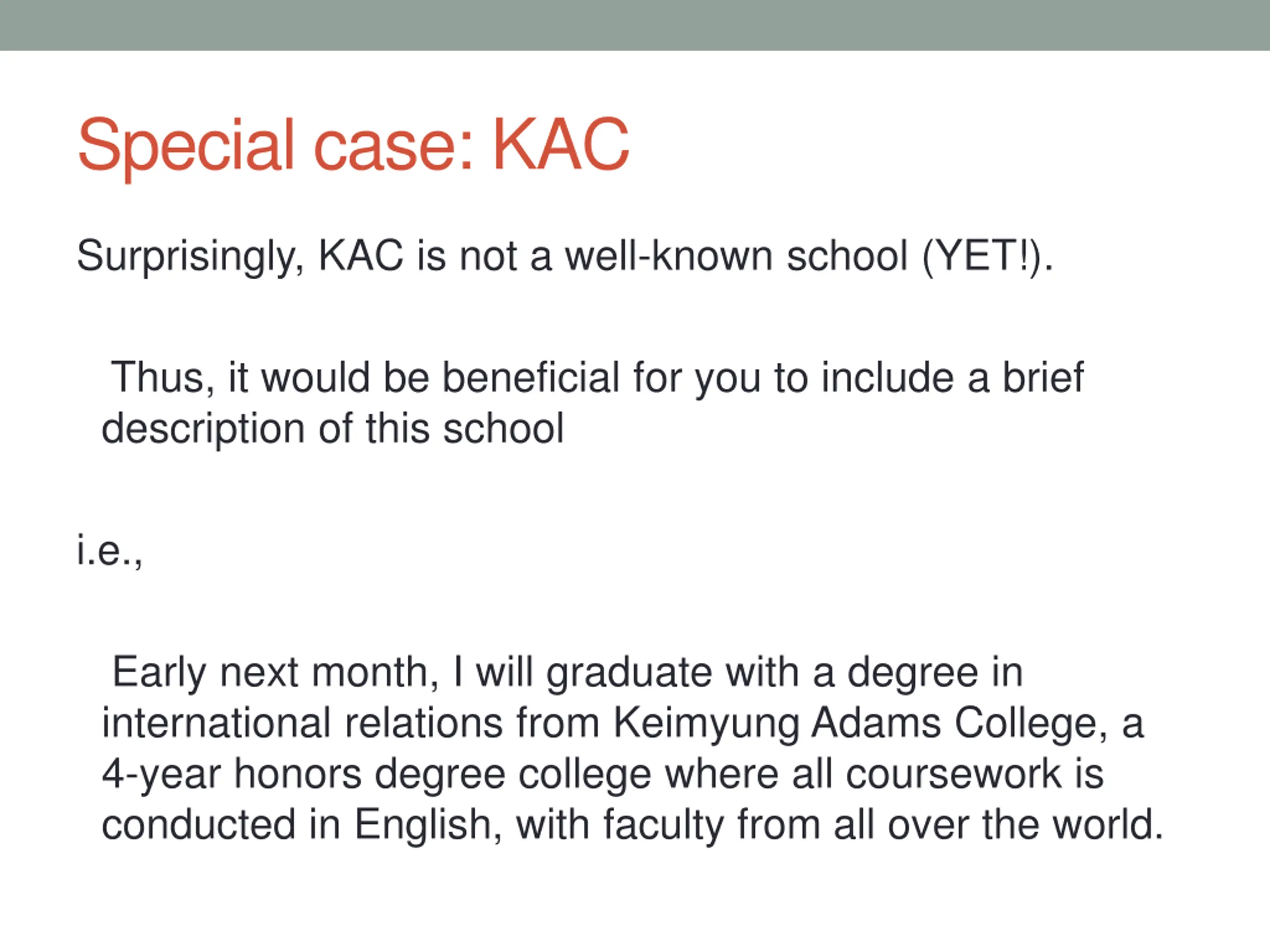
Task: Click the "4-year" text
Action: pos(161,774)
